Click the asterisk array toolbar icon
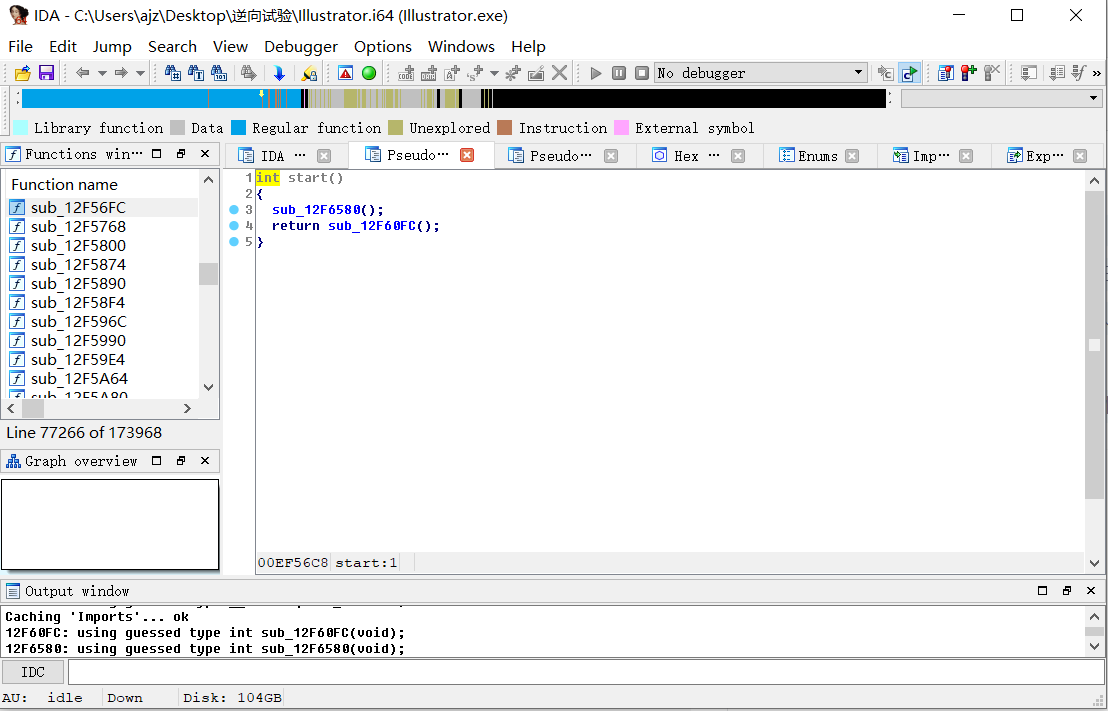The image size is (1108, 711). [x=513, y=73]
